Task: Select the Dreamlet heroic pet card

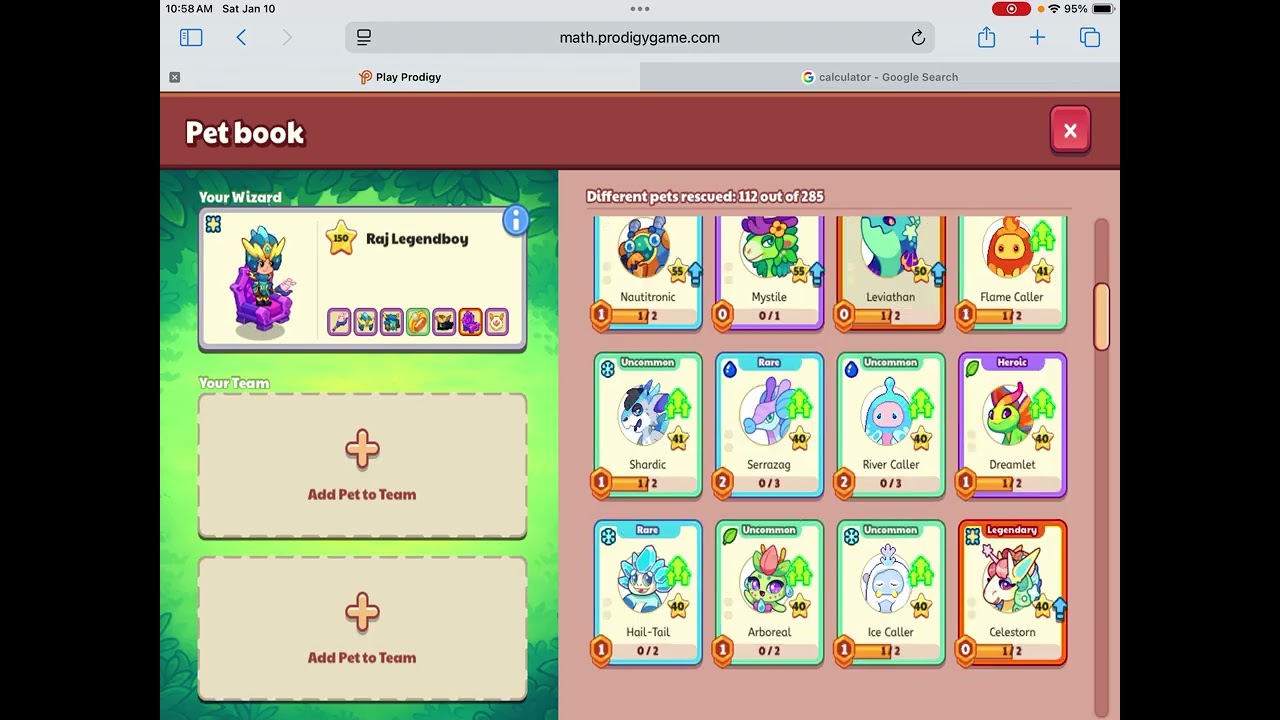Action: (1012, 425)
